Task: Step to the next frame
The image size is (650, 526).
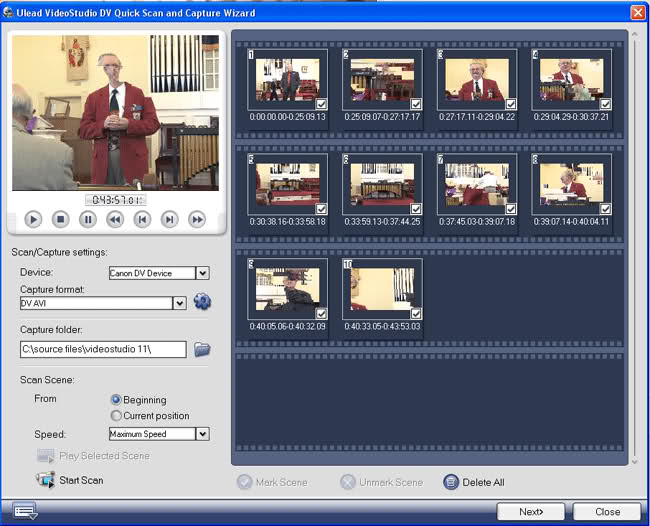Action: (170, 219)
